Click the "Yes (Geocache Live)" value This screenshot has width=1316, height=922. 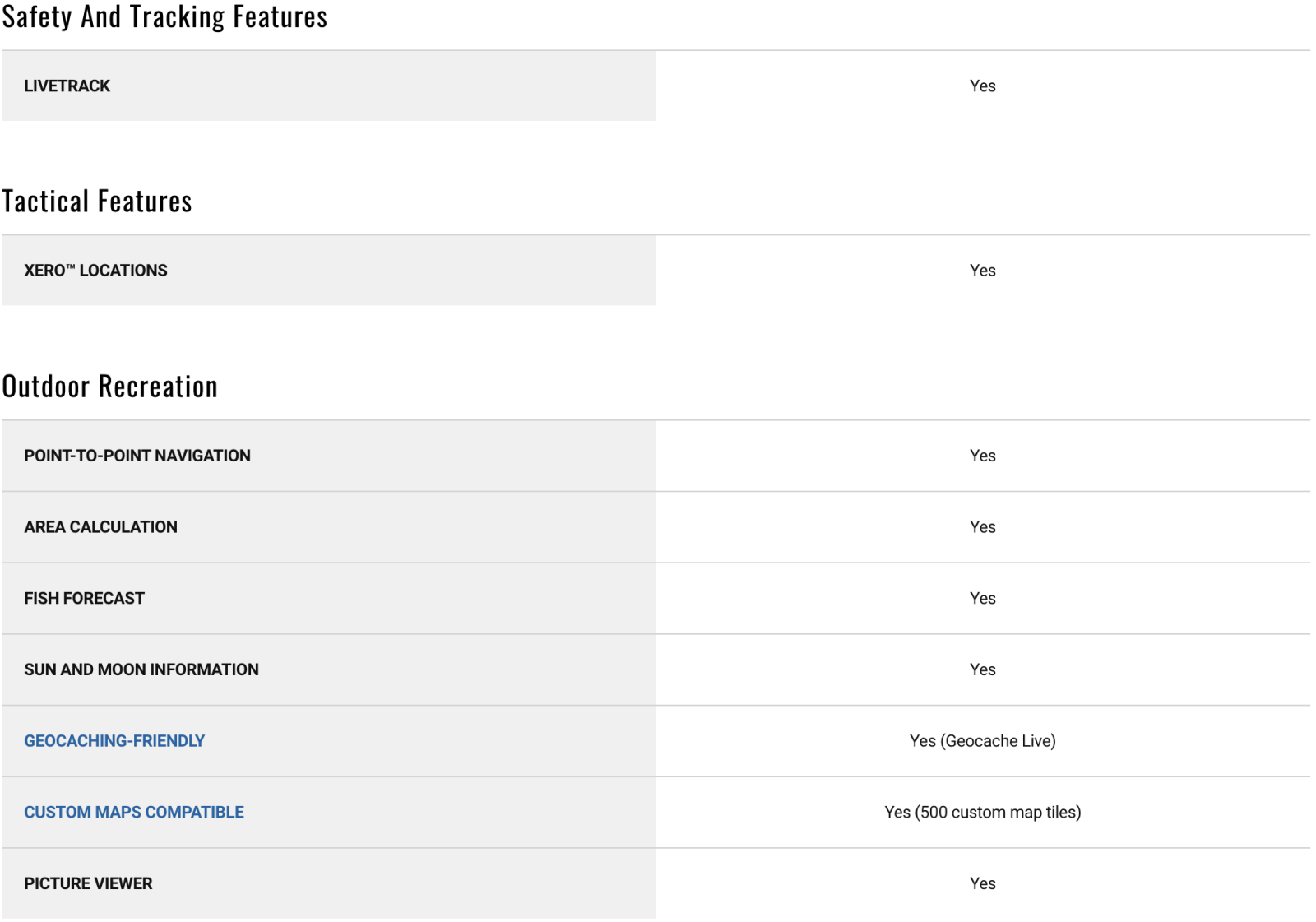click(x=982, y=741)
